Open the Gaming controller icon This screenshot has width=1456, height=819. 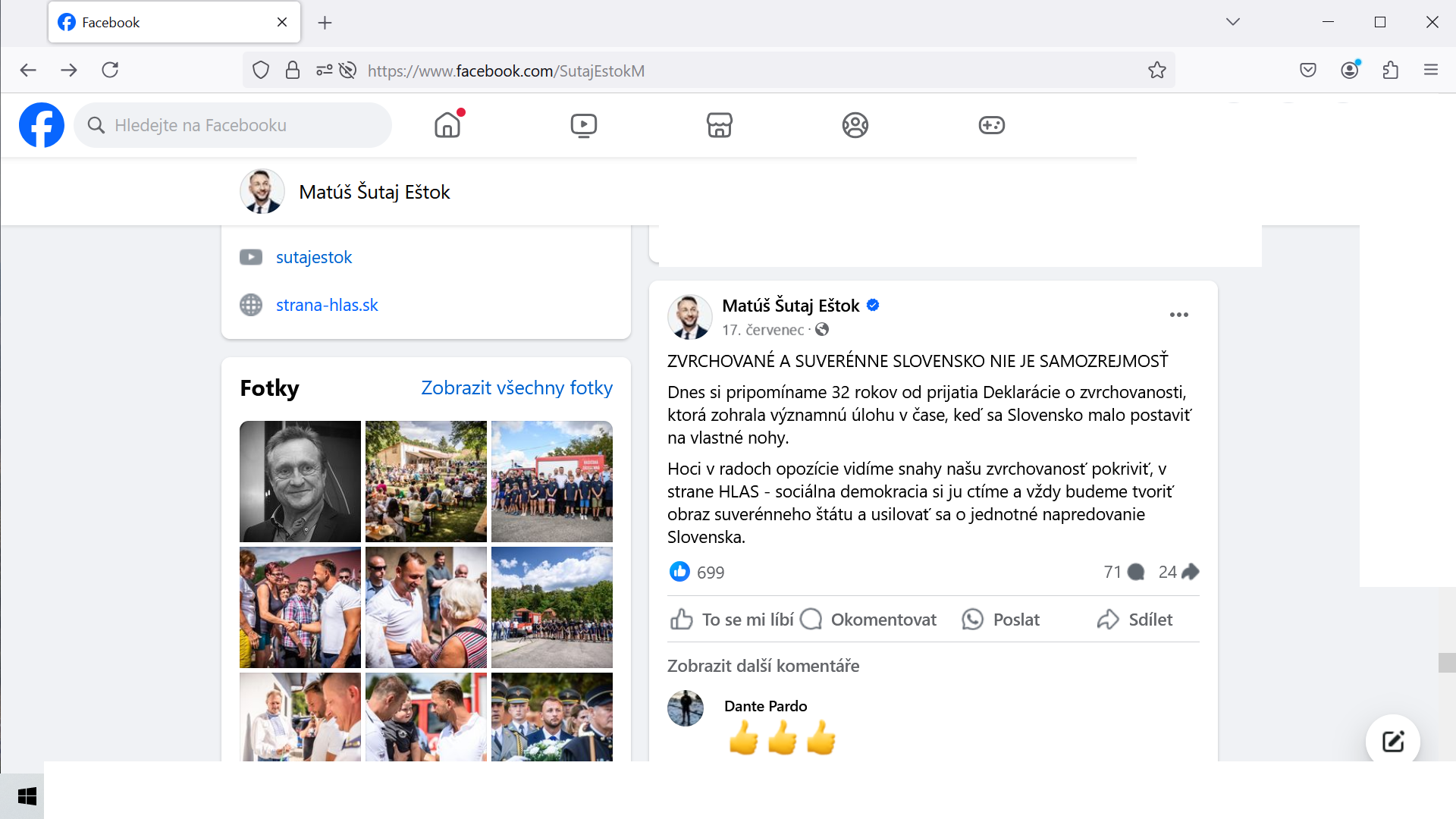pos(991,125)
